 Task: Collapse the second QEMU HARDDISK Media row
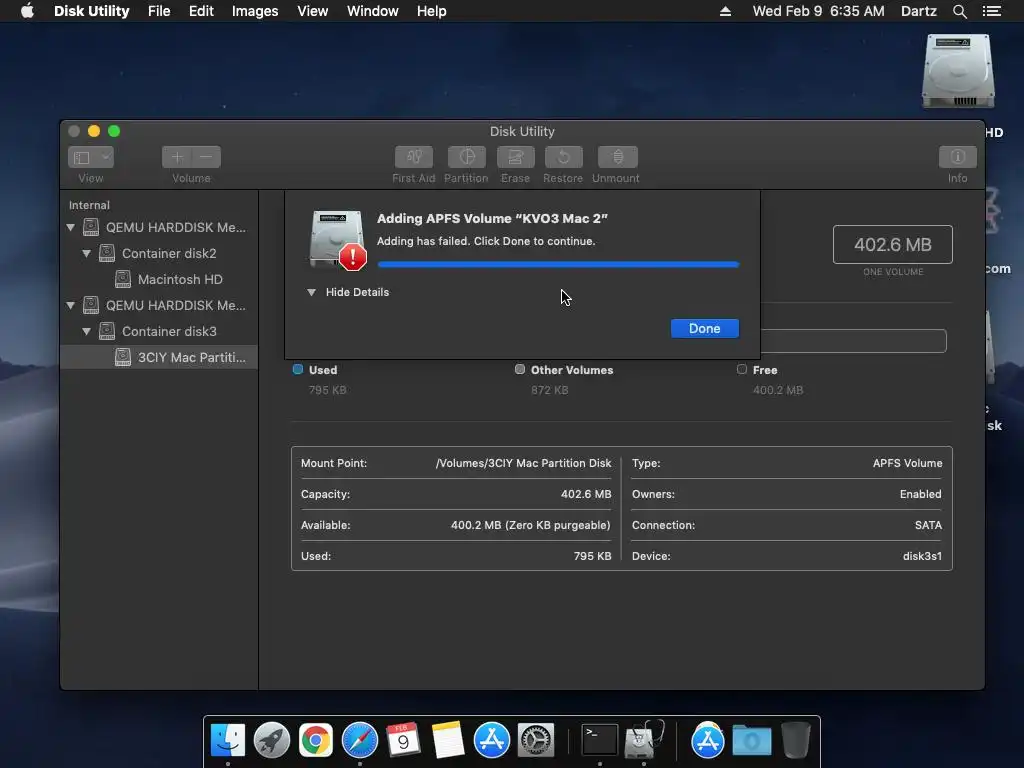[x=71, y=305]
